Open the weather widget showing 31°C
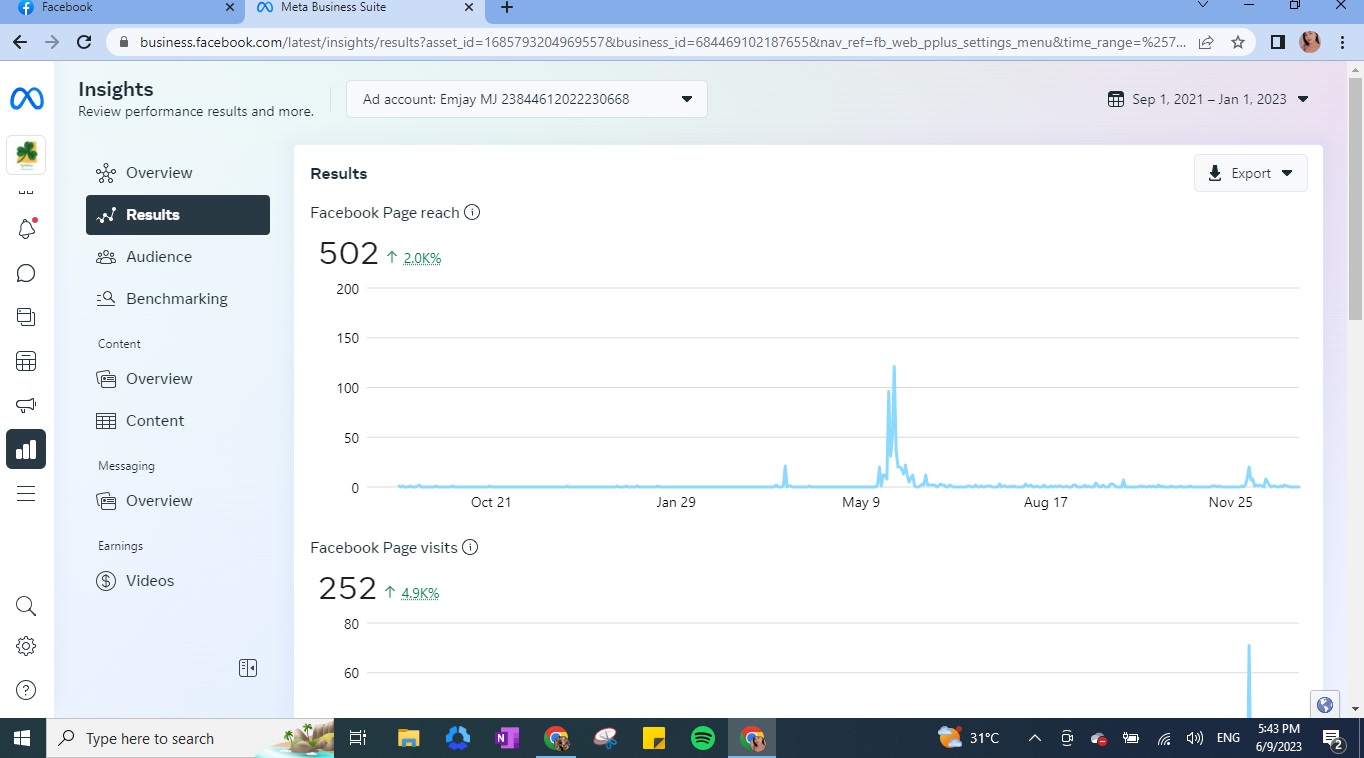 point(969,738)
